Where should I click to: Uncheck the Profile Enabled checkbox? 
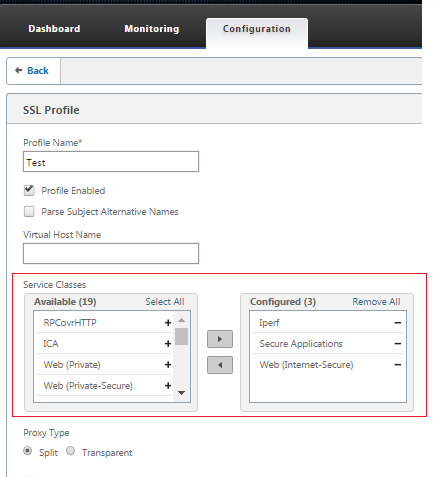(x=29, y=190)
